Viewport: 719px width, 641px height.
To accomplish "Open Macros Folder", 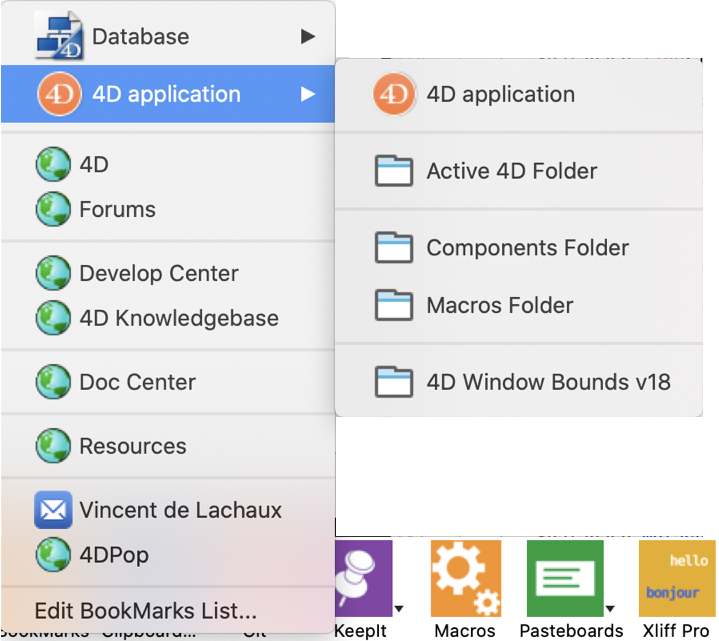I will tap(519, 305).
